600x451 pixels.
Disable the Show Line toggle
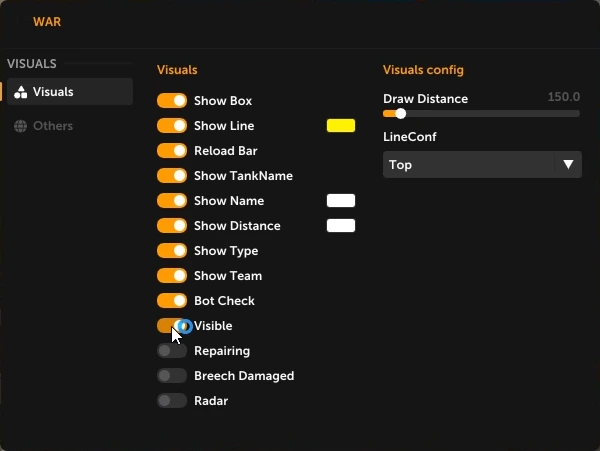click(x=172, y=125)
